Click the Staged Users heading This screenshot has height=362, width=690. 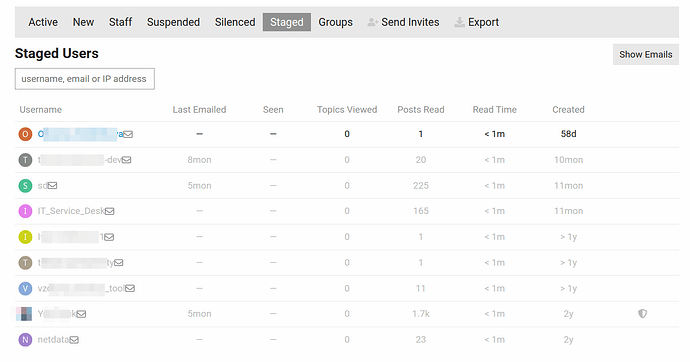pos(57,53)
